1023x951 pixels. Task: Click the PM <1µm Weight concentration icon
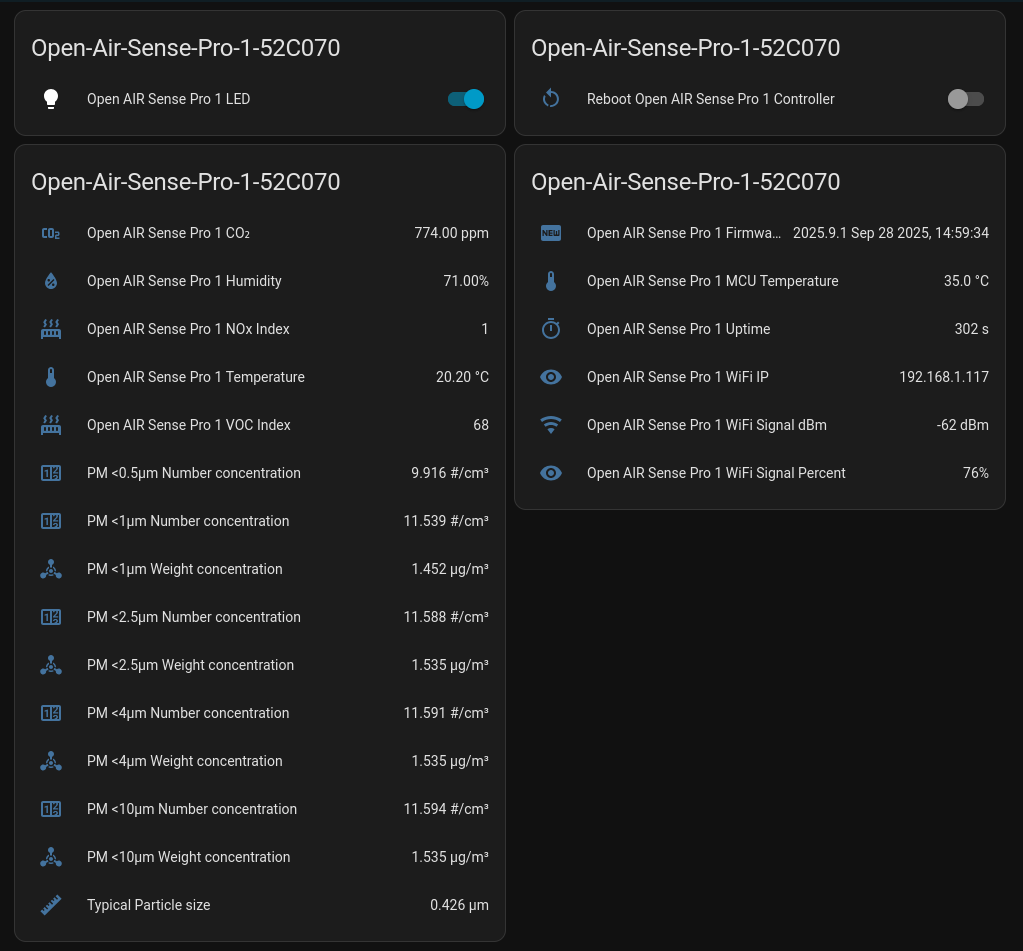51,569
